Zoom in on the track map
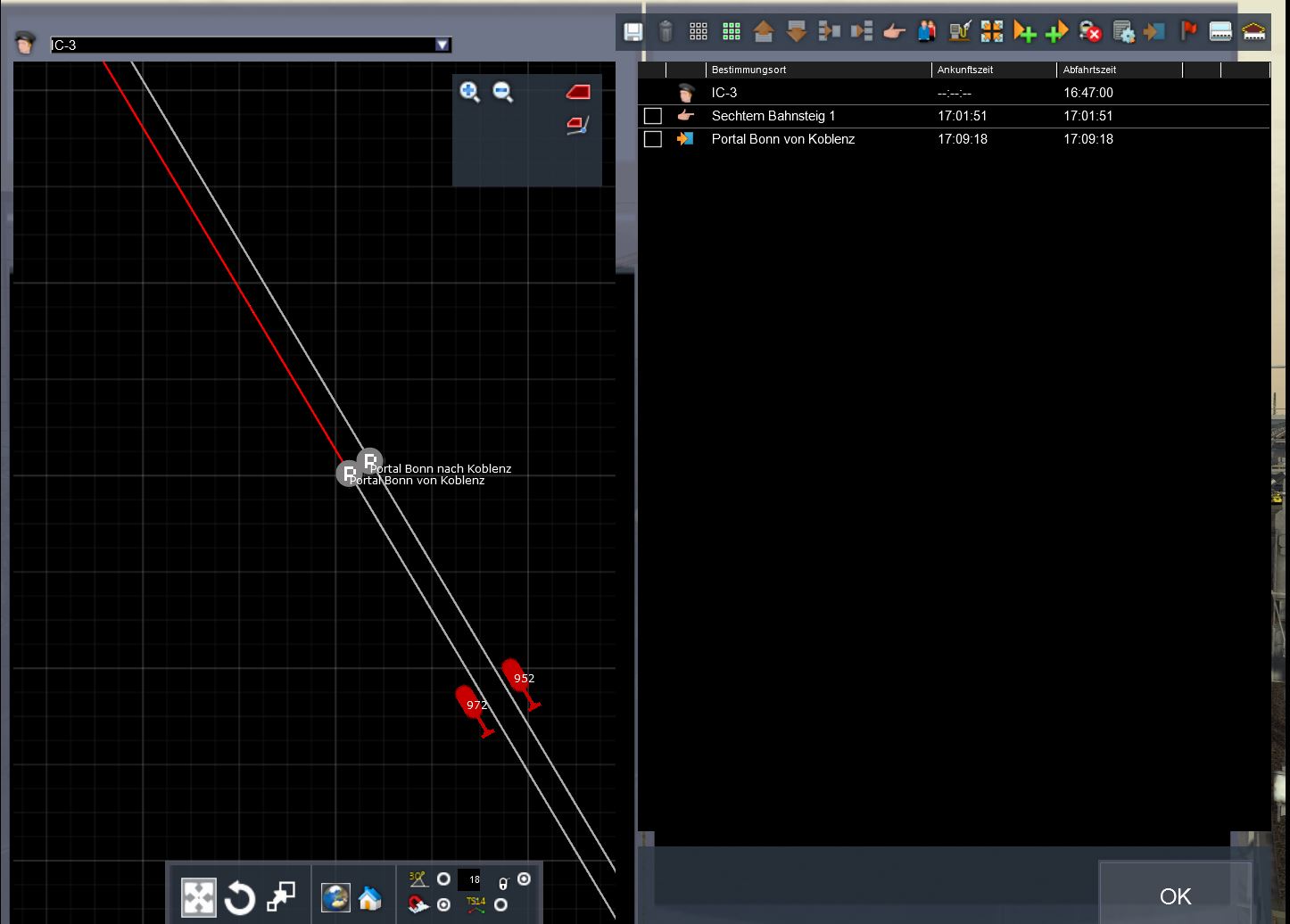1290x924 pixels. click(469, 91)
